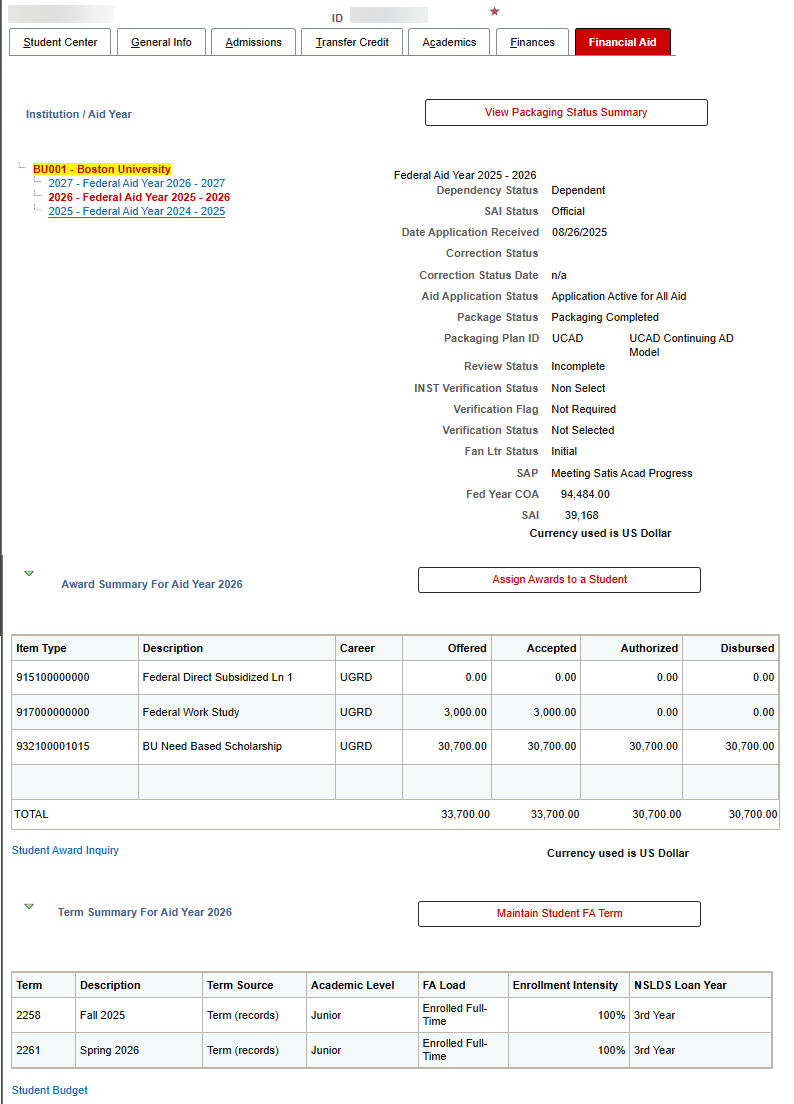Open the Admissions tab
The image size is (794, 1104).
pyautogui.click(x=253, y=42)
